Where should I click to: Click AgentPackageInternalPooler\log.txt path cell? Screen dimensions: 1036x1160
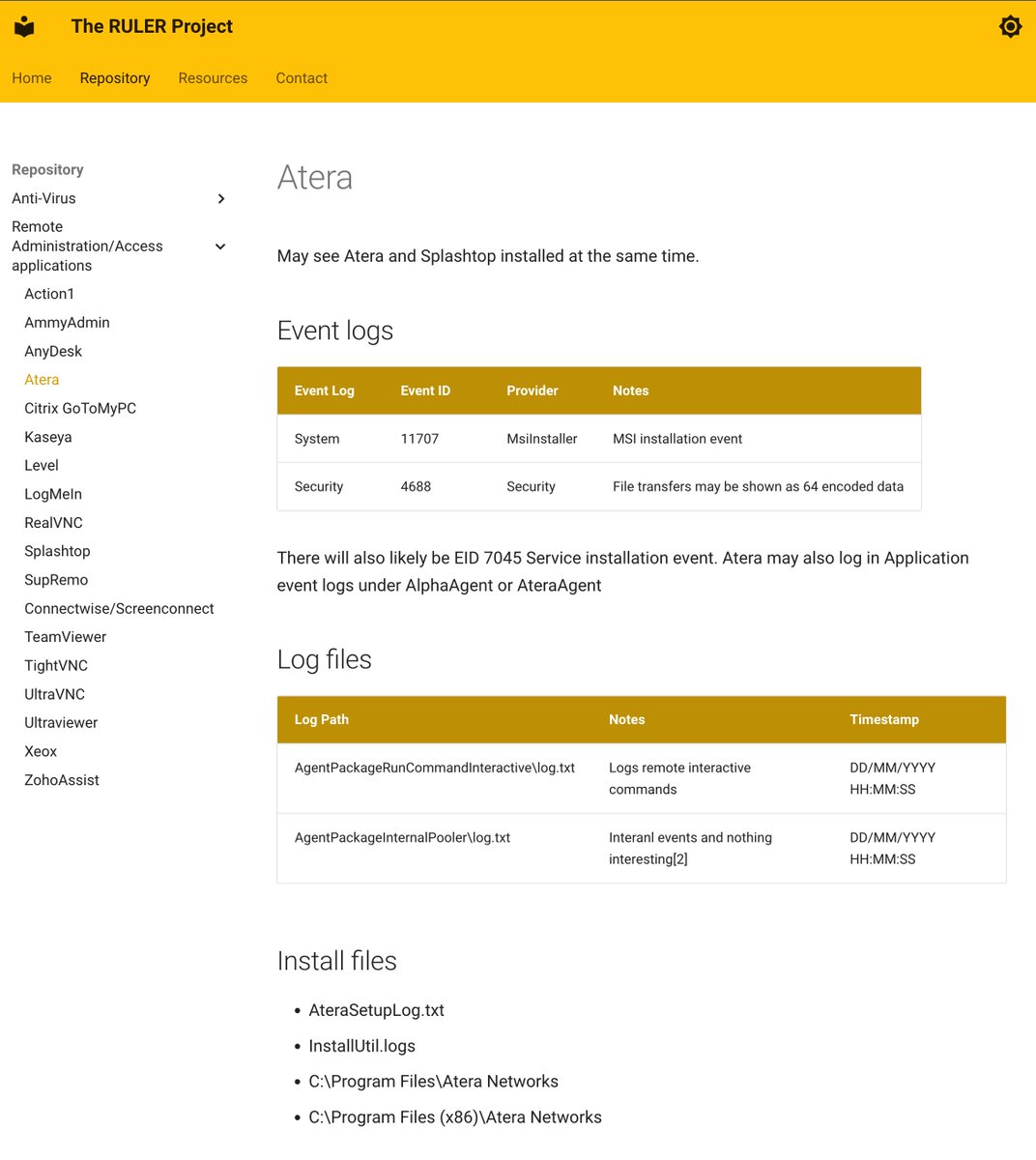(402, 838)
